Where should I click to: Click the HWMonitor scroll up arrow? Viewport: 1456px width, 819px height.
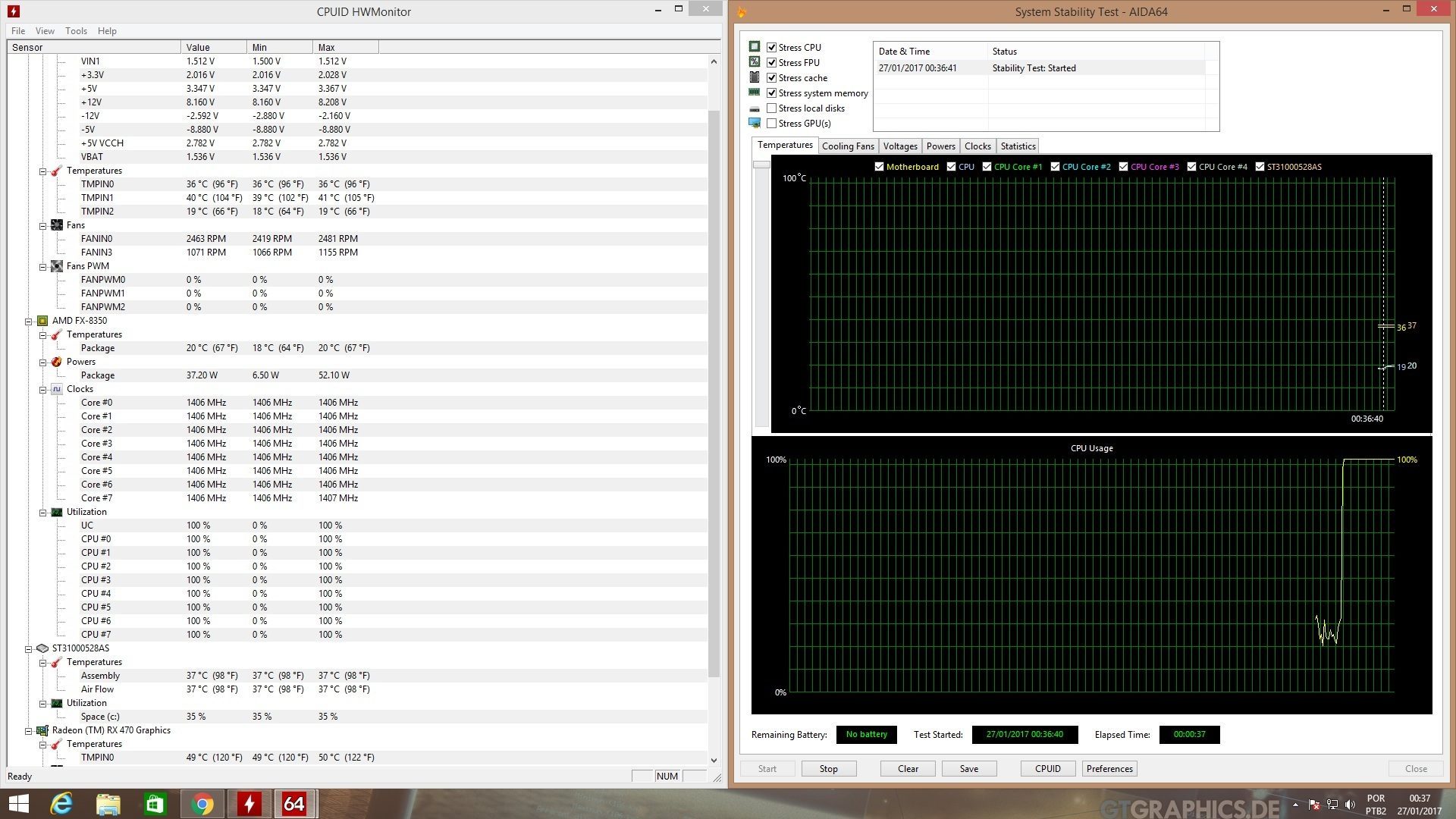point(714,61)
